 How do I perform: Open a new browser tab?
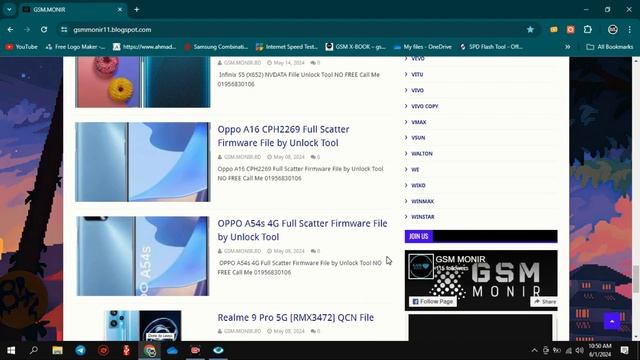coord(137,9)
